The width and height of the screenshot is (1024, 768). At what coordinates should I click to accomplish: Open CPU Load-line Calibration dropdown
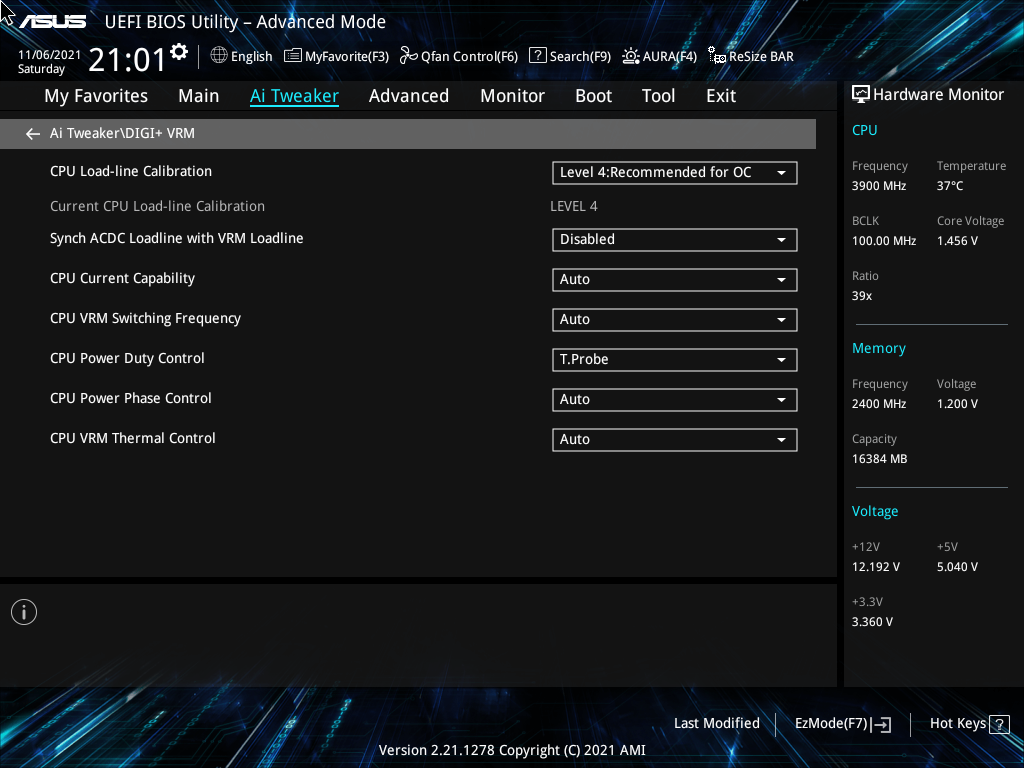675,172
